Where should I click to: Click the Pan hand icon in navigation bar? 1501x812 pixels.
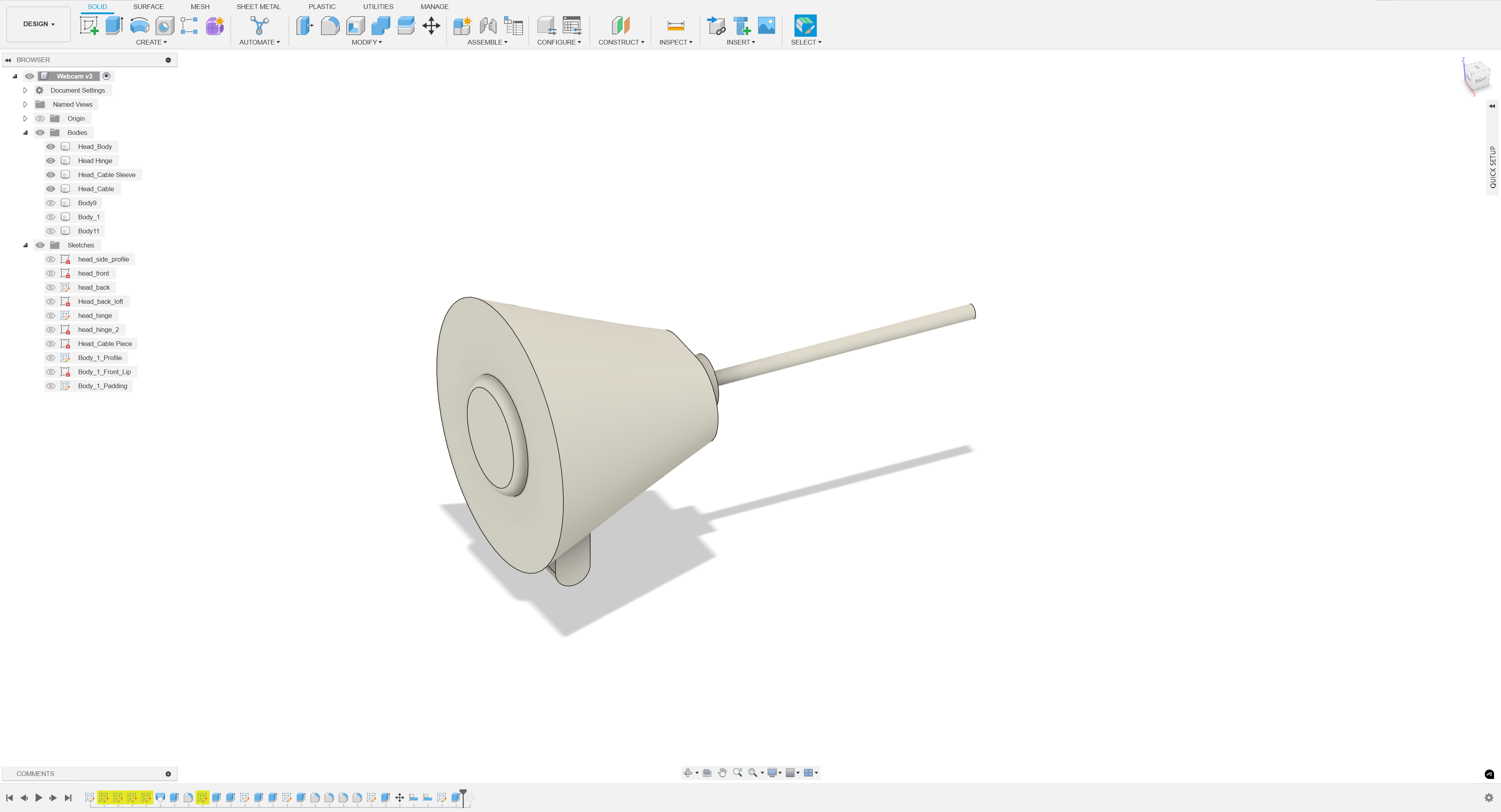pyautogui.click(x=722, y=773)
